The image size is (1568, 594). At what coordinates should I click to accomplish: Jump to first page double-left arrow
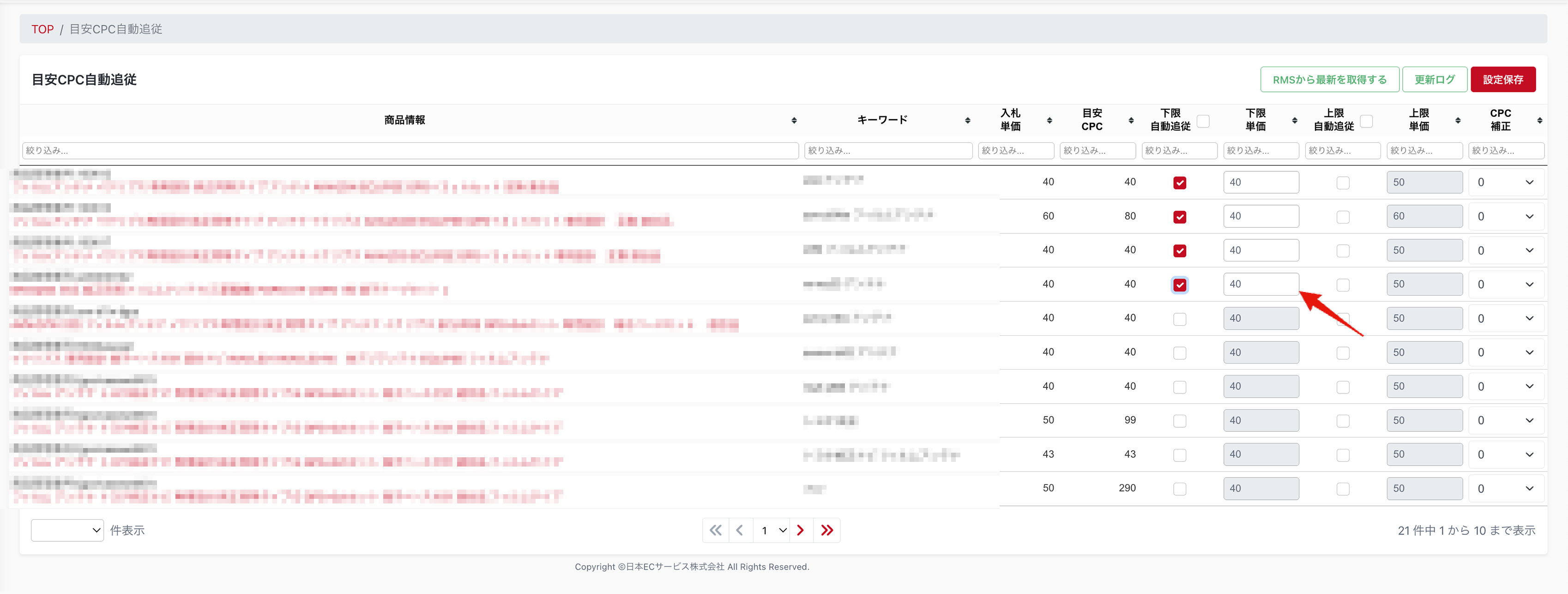point(715,530)
